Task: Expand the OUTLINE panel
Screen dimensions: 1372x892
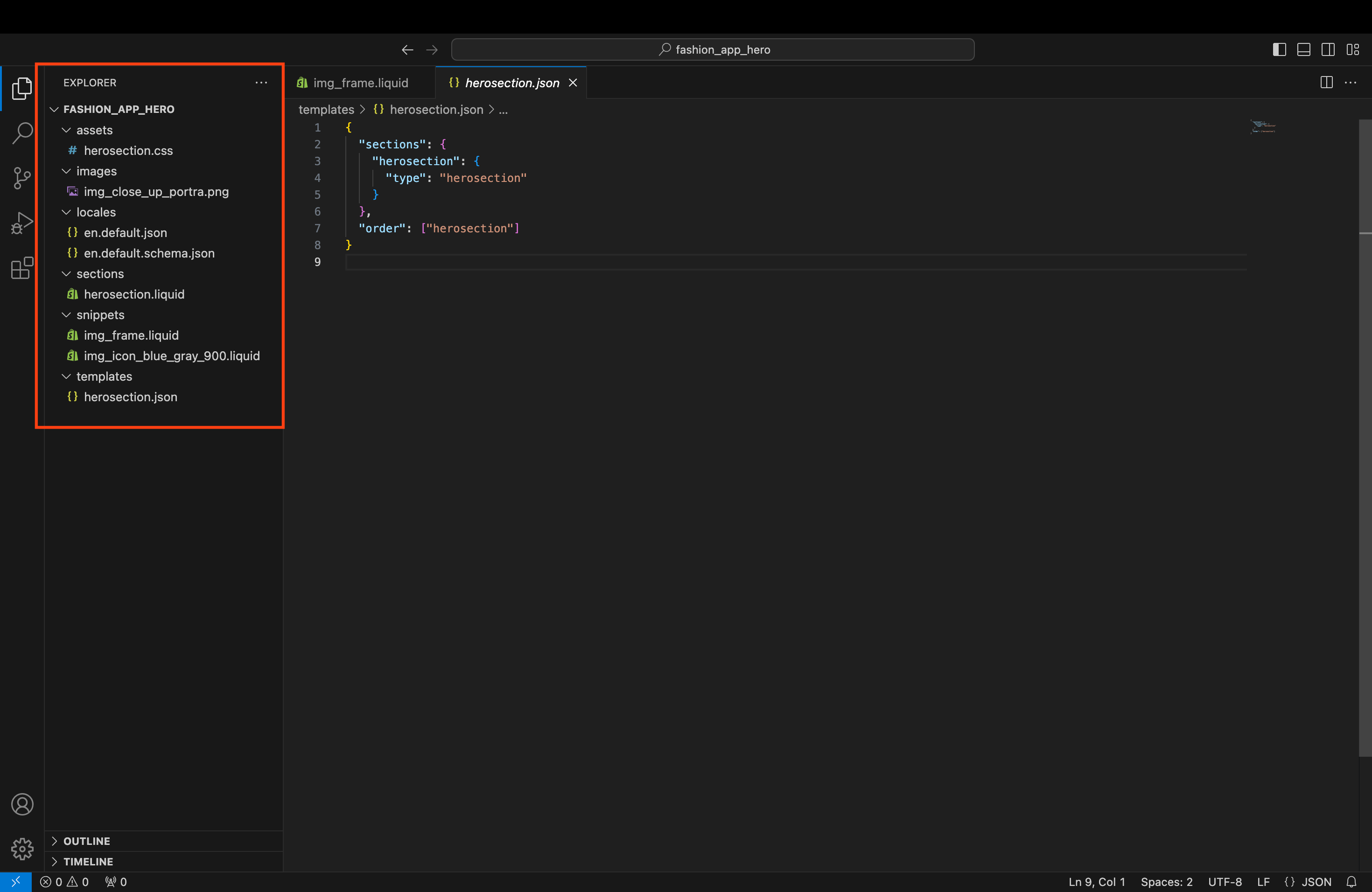Action: pyautogui.click(x=164, y=841)
